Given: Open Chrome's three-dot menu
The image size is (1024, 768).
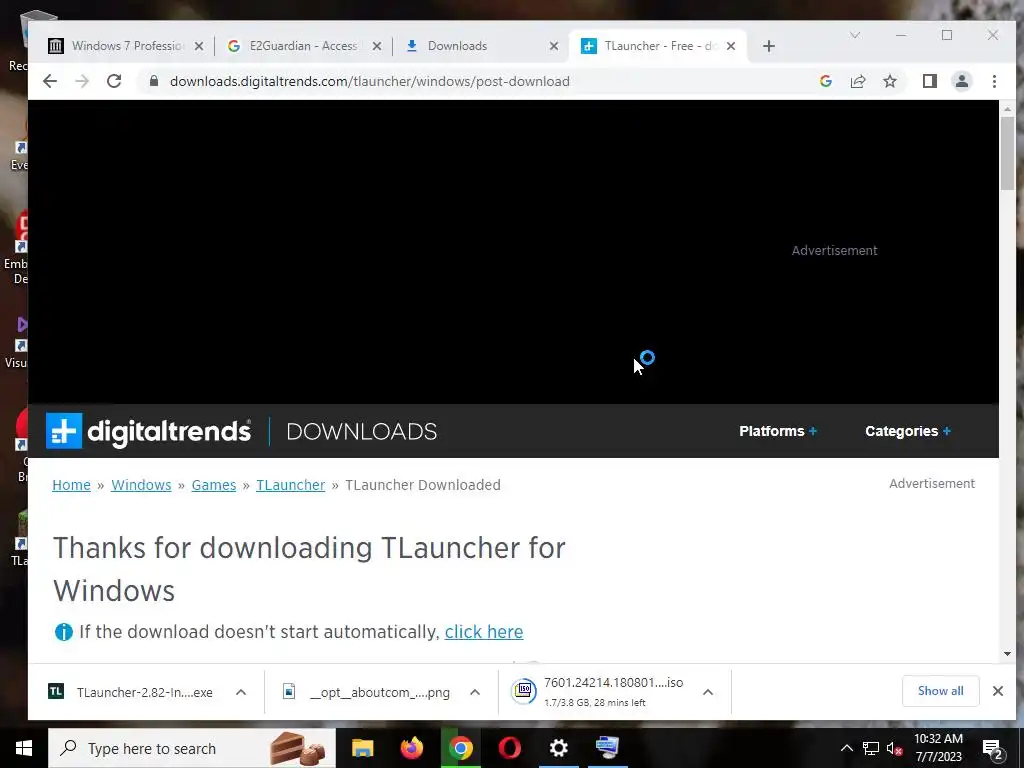Looking at the screenshot, I should click(x=994, y=81).
